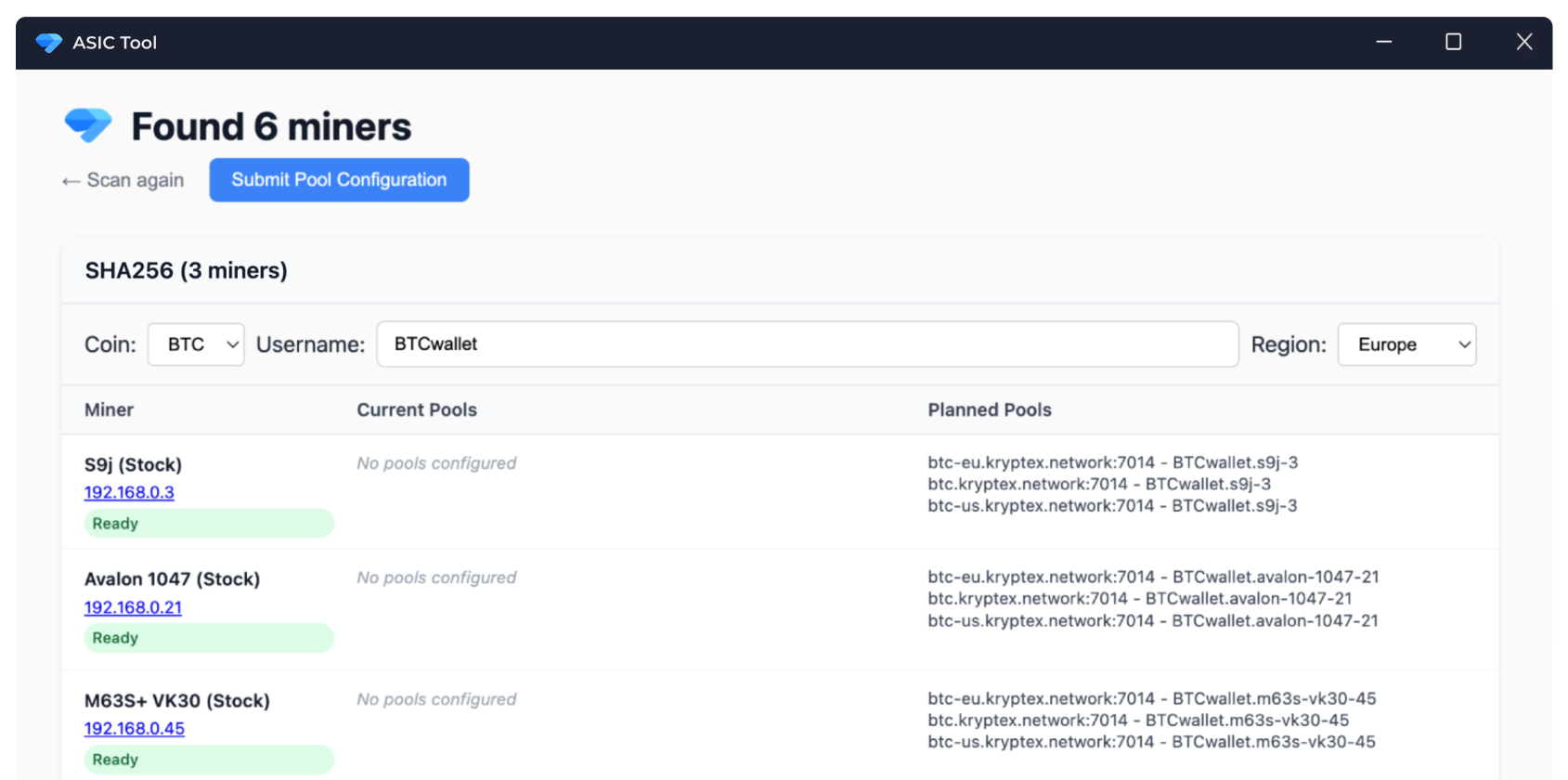The image size is (1568, 780).
Task: Click the ASIC Tool title bar logo icon
Action: [48, 43]
